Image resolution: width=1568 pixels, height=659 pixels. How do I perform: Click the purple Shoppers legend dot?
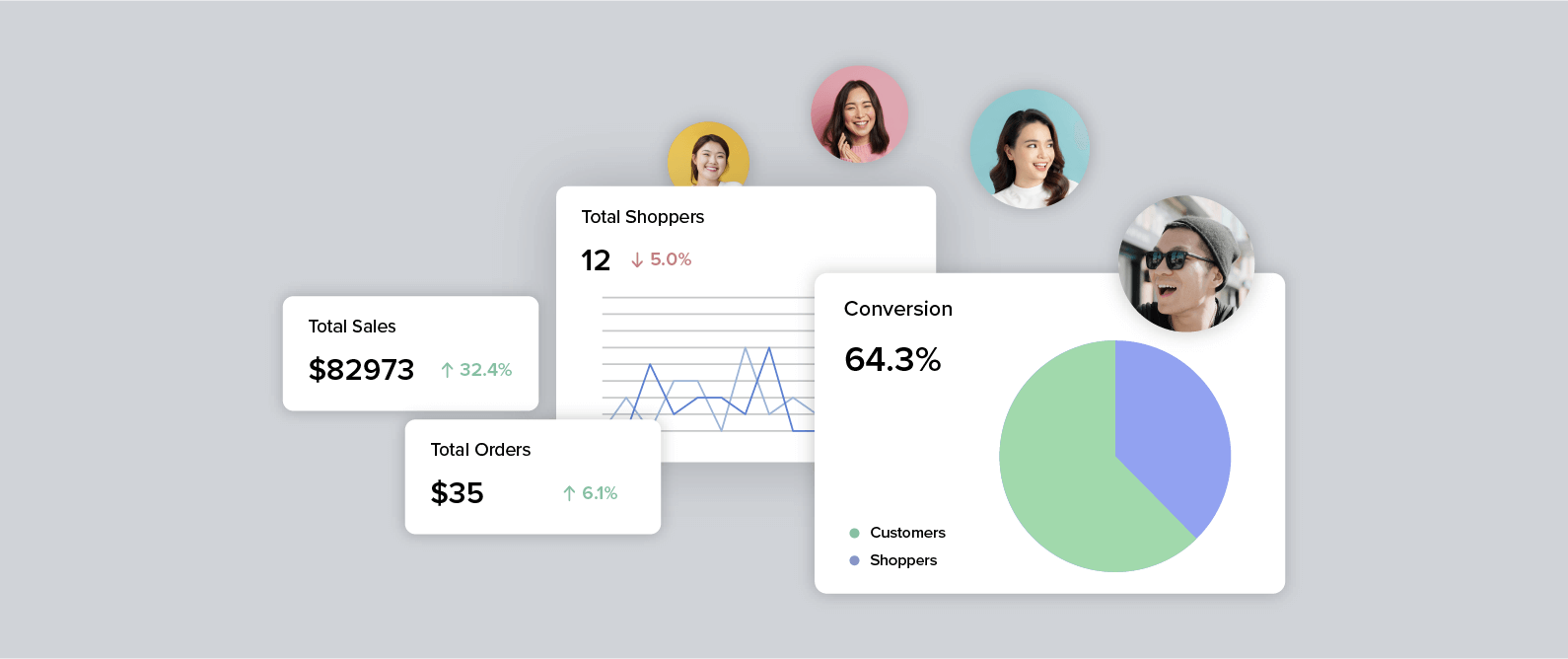854,560
